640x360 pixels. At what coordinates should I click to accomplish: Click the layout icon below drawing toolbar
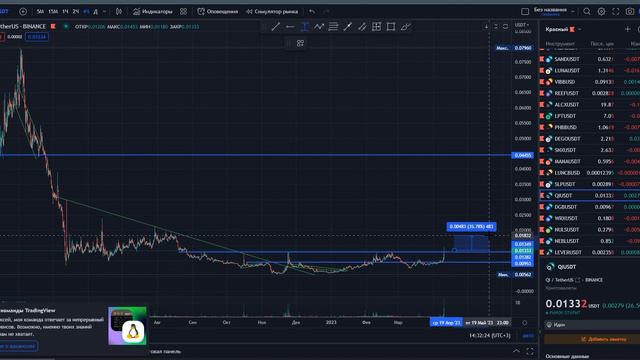[300, 43]
